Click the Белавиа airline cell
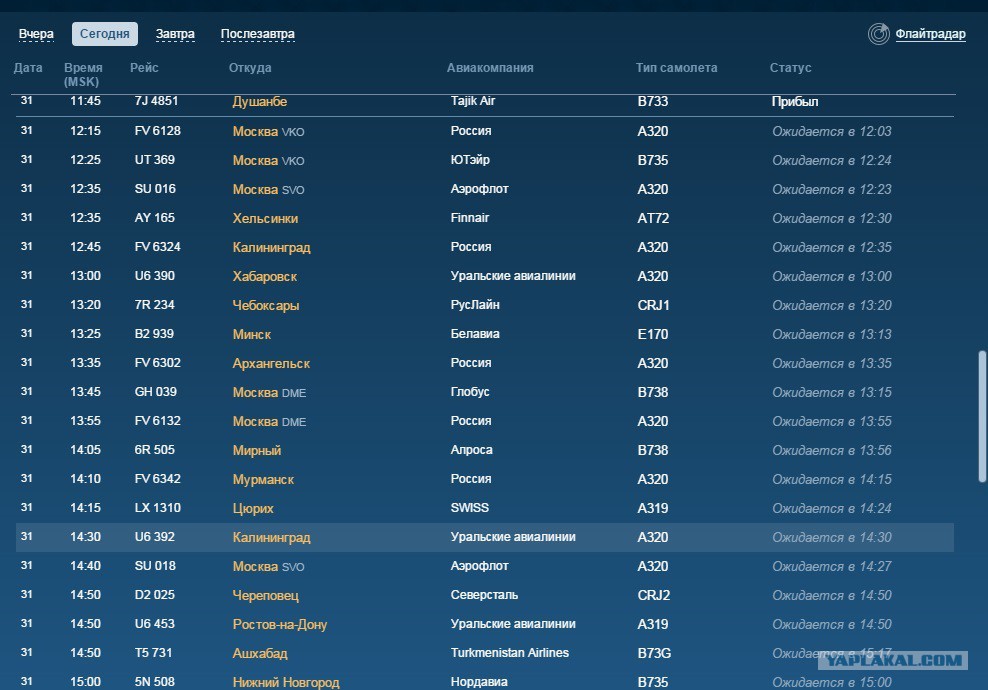The width and height of the screenshot is (988, 690). [x=475, y=334]
